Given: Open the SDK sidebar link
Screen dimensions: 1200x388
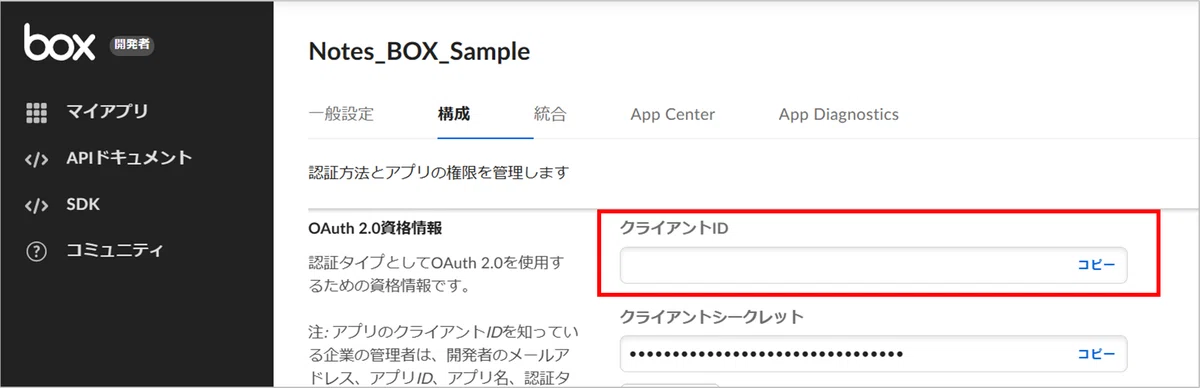Looking at the screenshot, I should (83, 205).
